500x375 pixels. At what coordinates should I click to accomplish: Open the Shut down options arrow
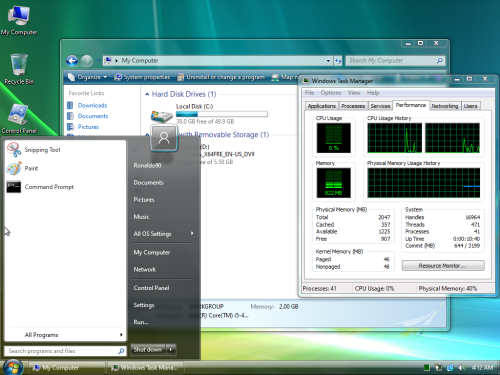pos(171,349)
